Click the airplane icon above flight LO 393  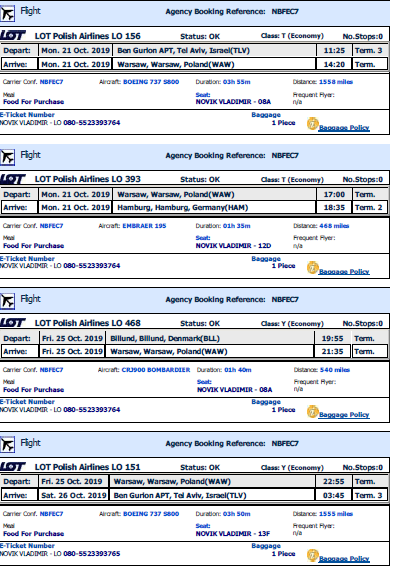(7, 158)
